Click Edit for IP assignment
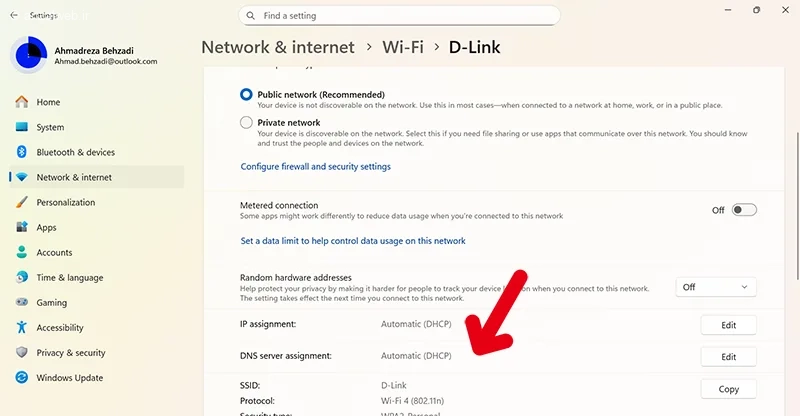This screenshot has height=416, width=800. (x=728, y=325)
